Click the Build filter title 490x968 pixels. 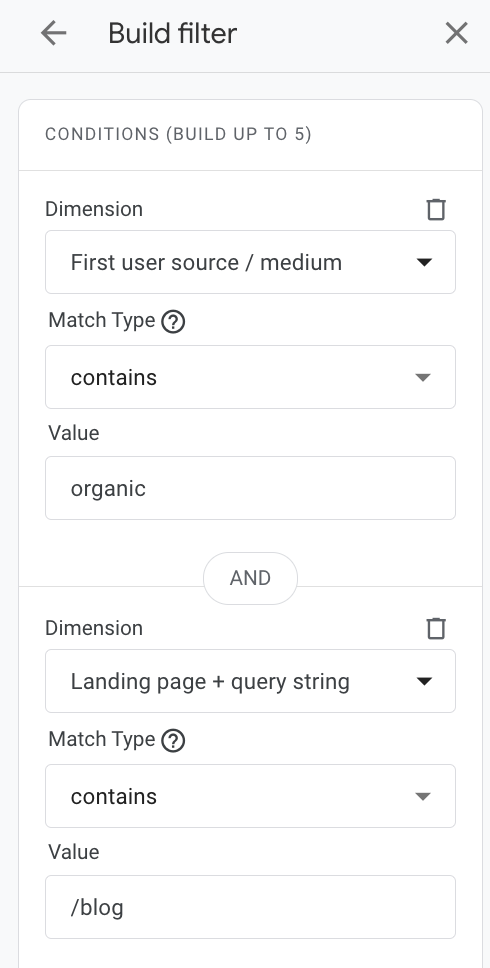(x=172, y=33)
